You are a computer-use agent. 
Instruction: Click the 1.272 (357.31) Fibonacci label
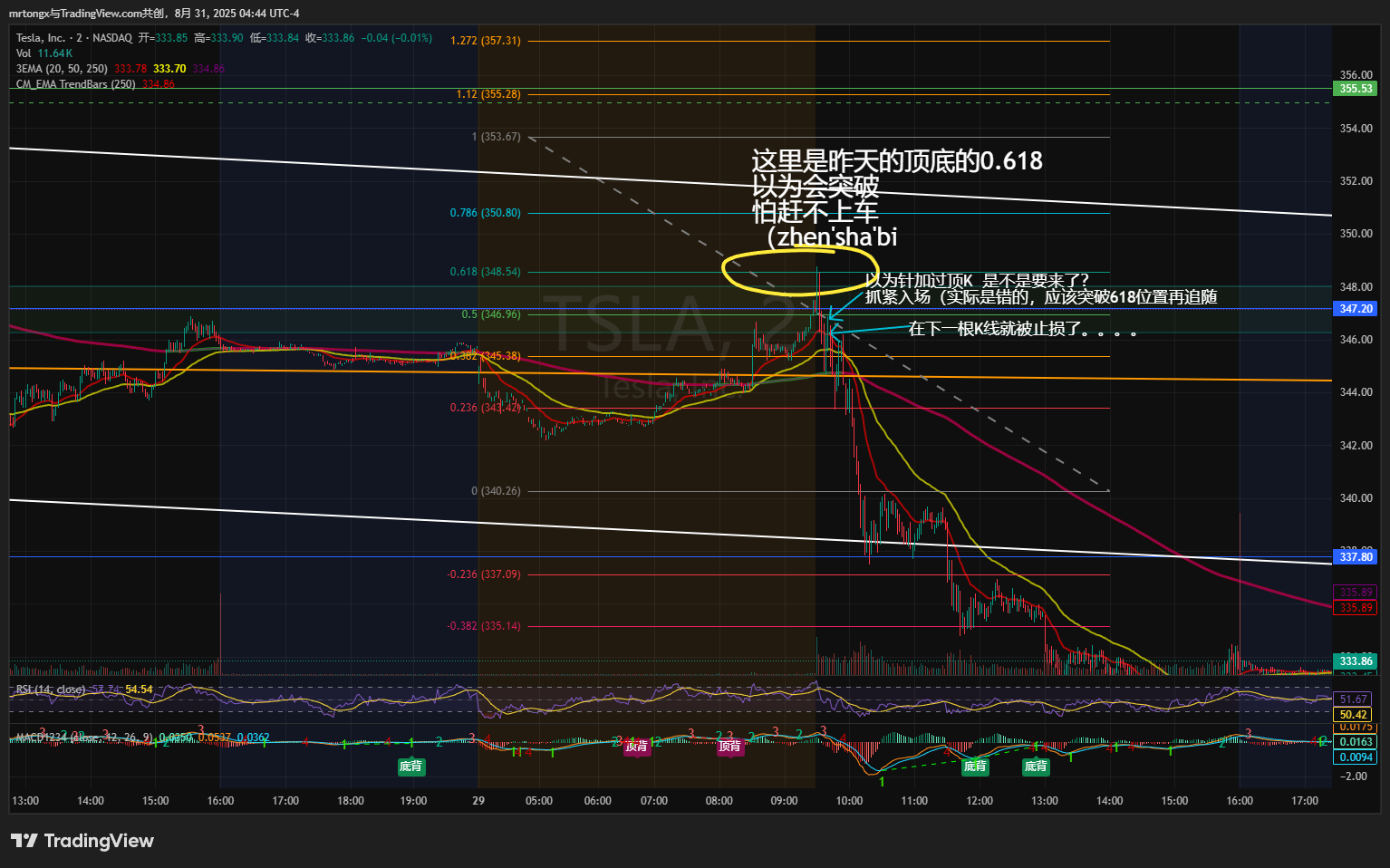(486, 41)
